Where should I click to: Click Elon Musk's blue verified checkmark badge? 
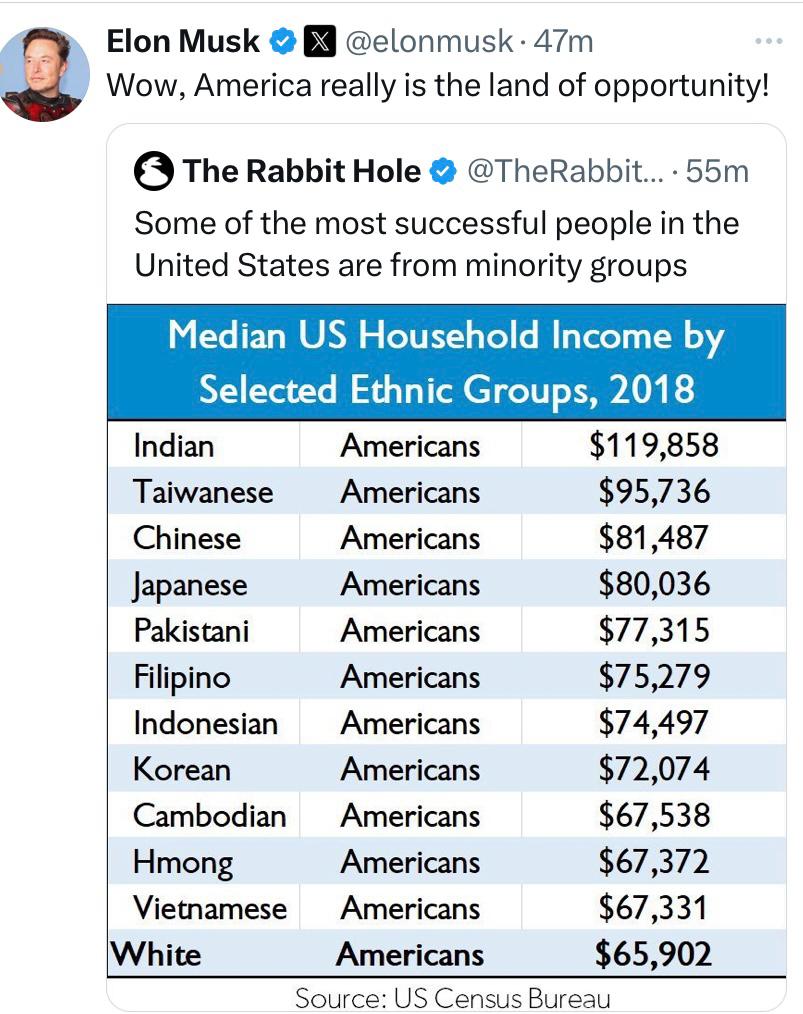click(x=283, y=42)
